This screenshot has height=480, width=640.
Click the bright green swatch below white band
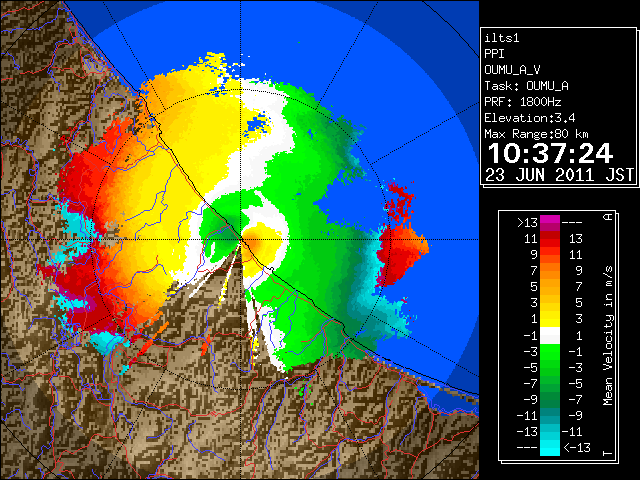point(550,351)
